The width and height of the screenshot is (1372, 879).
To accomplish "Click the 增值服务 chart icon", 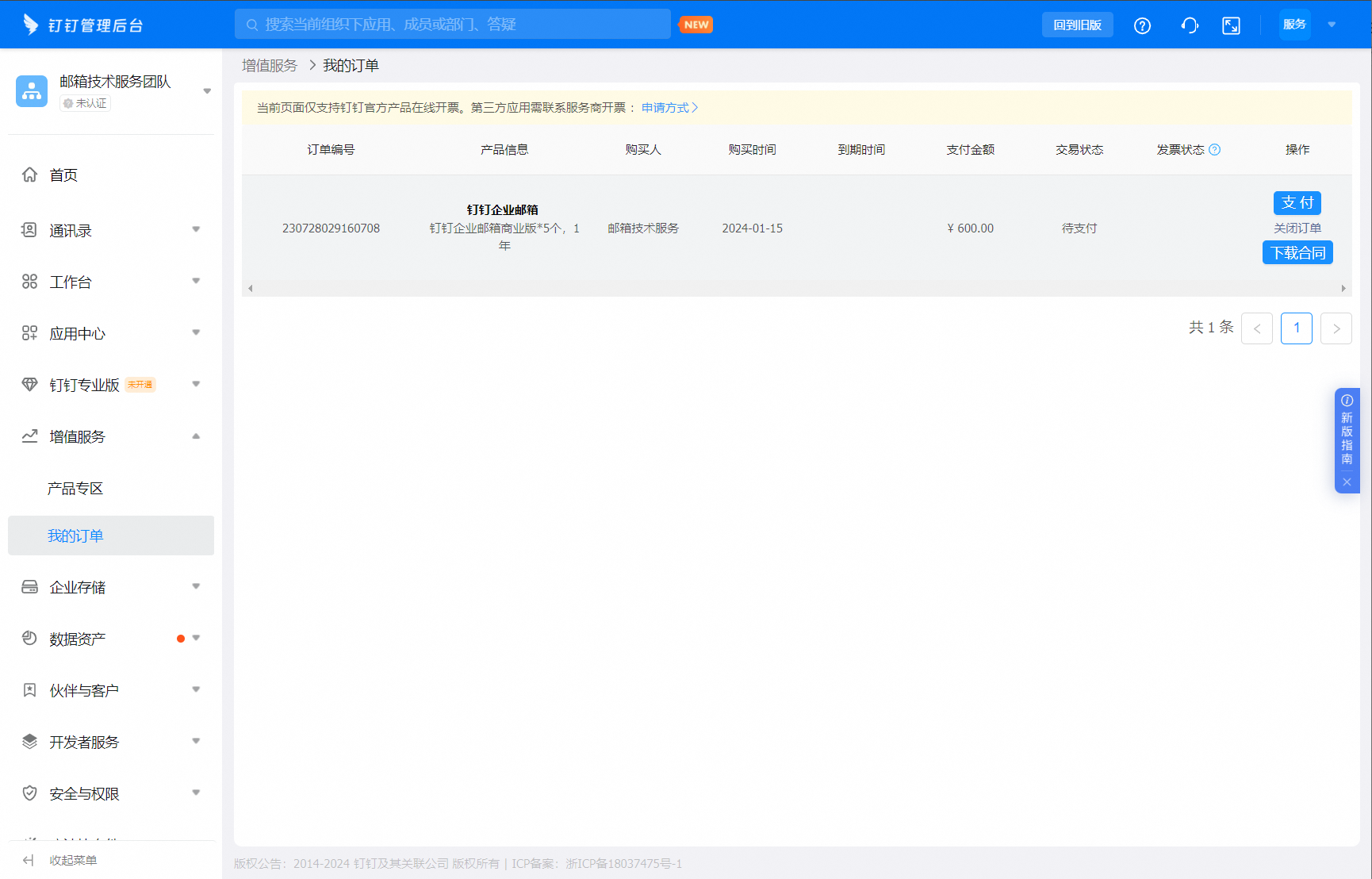I will coord(29,436).
